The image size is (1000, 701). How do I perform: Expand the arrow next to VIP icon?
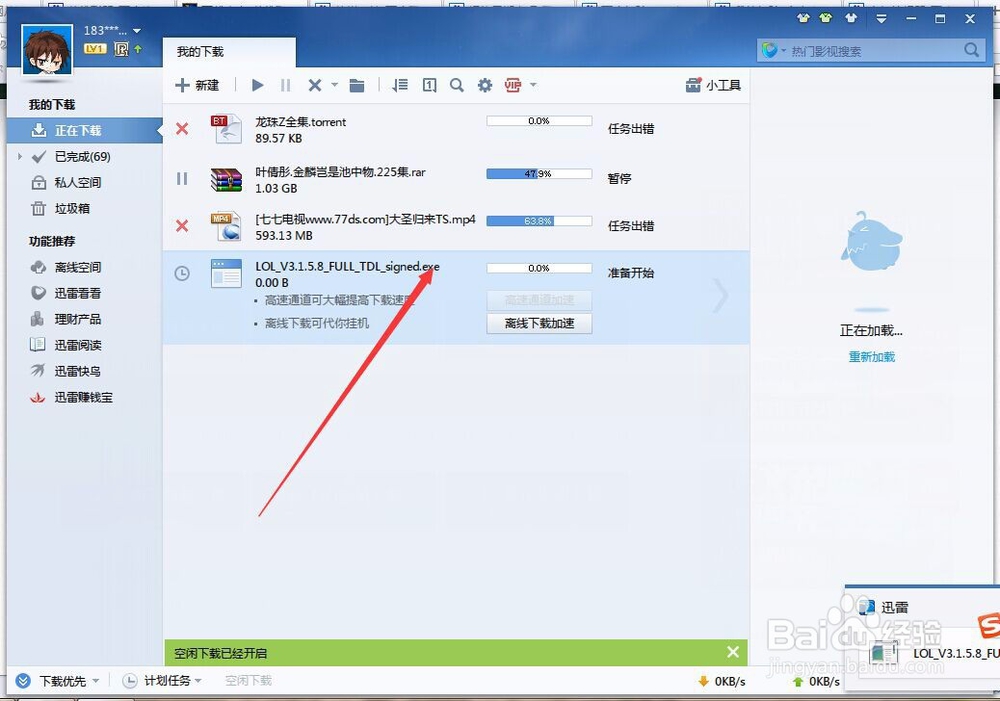coord(533,84)
